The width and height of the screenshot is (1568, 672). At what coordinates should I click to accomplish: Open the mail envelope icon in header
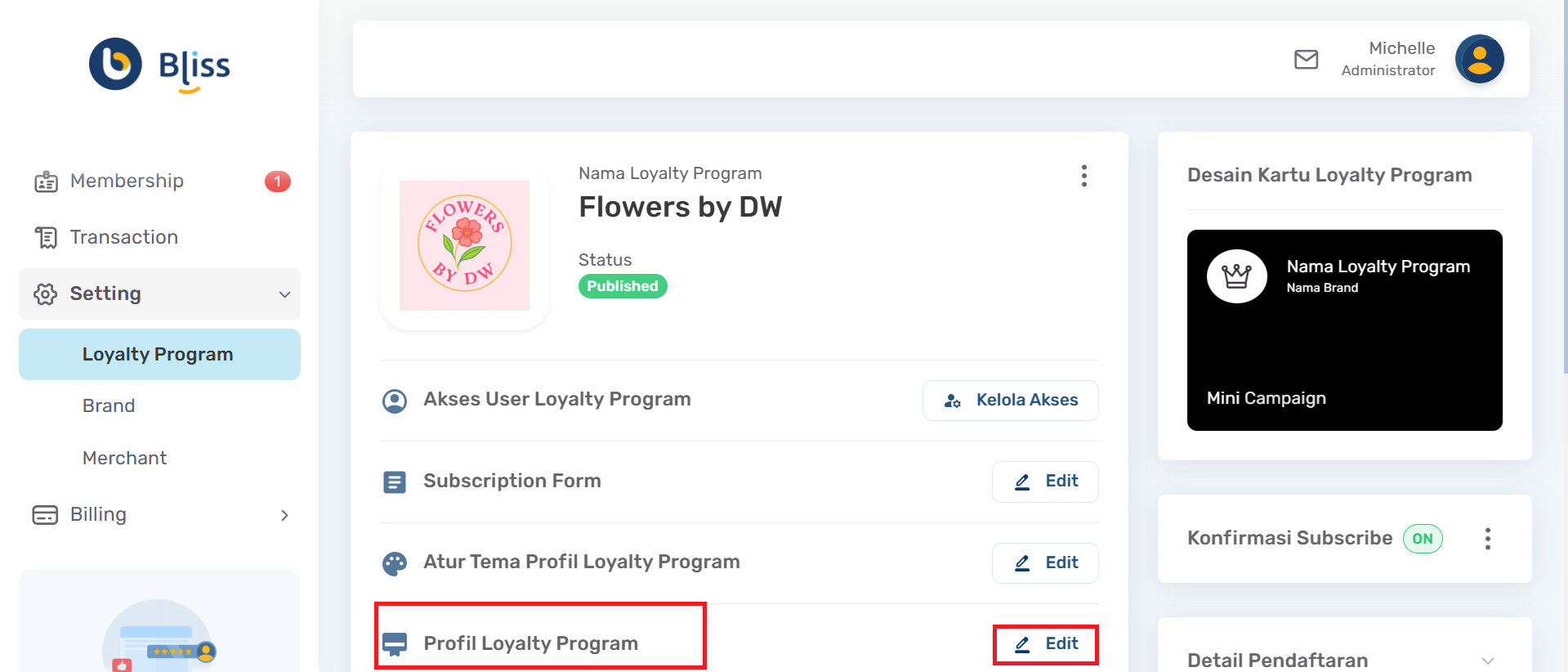coord(1306,60)
